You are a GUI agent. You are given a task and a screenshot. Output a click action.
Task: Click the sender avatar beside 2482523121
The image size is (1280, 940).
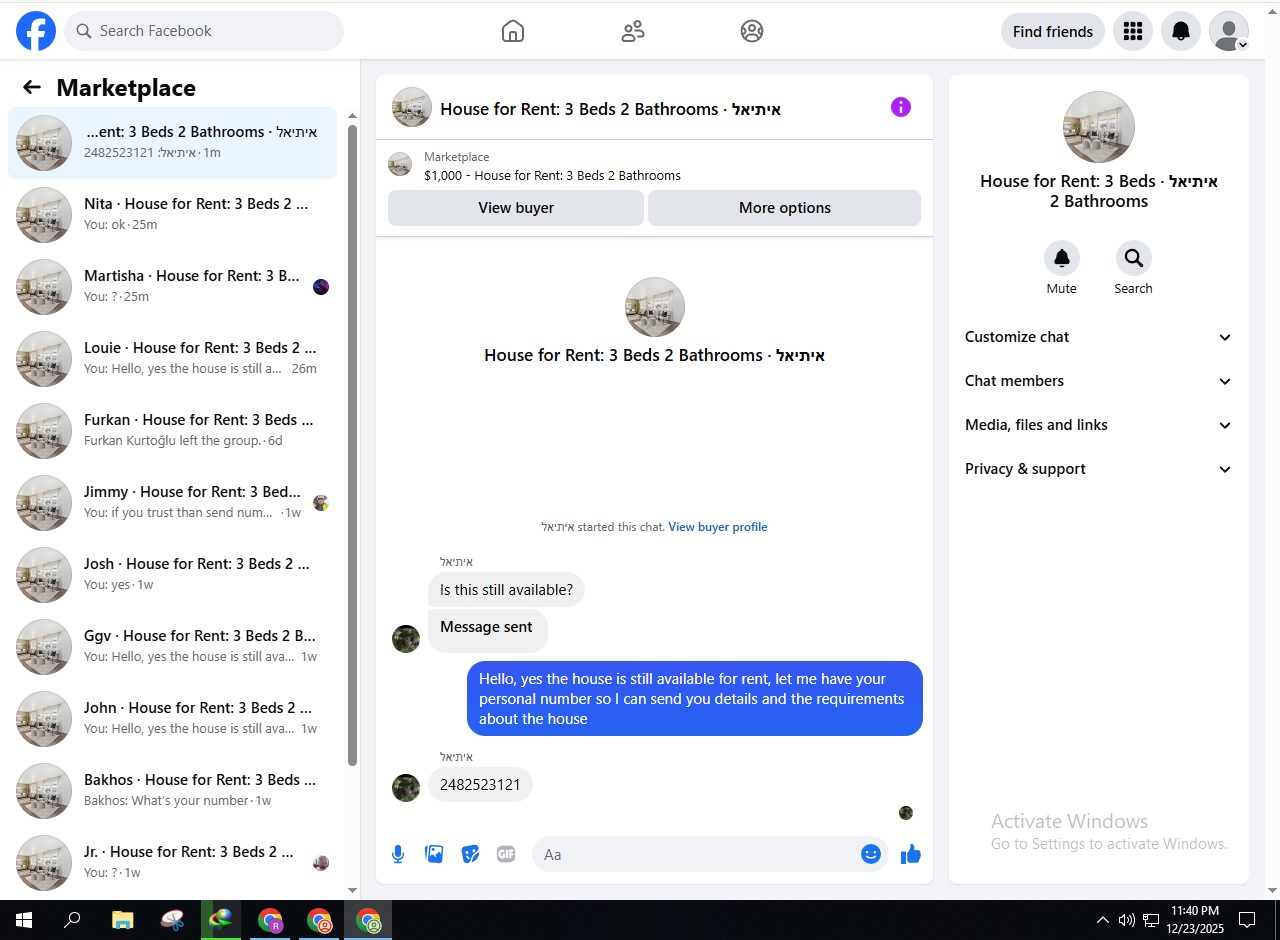(x=406, y=788)
